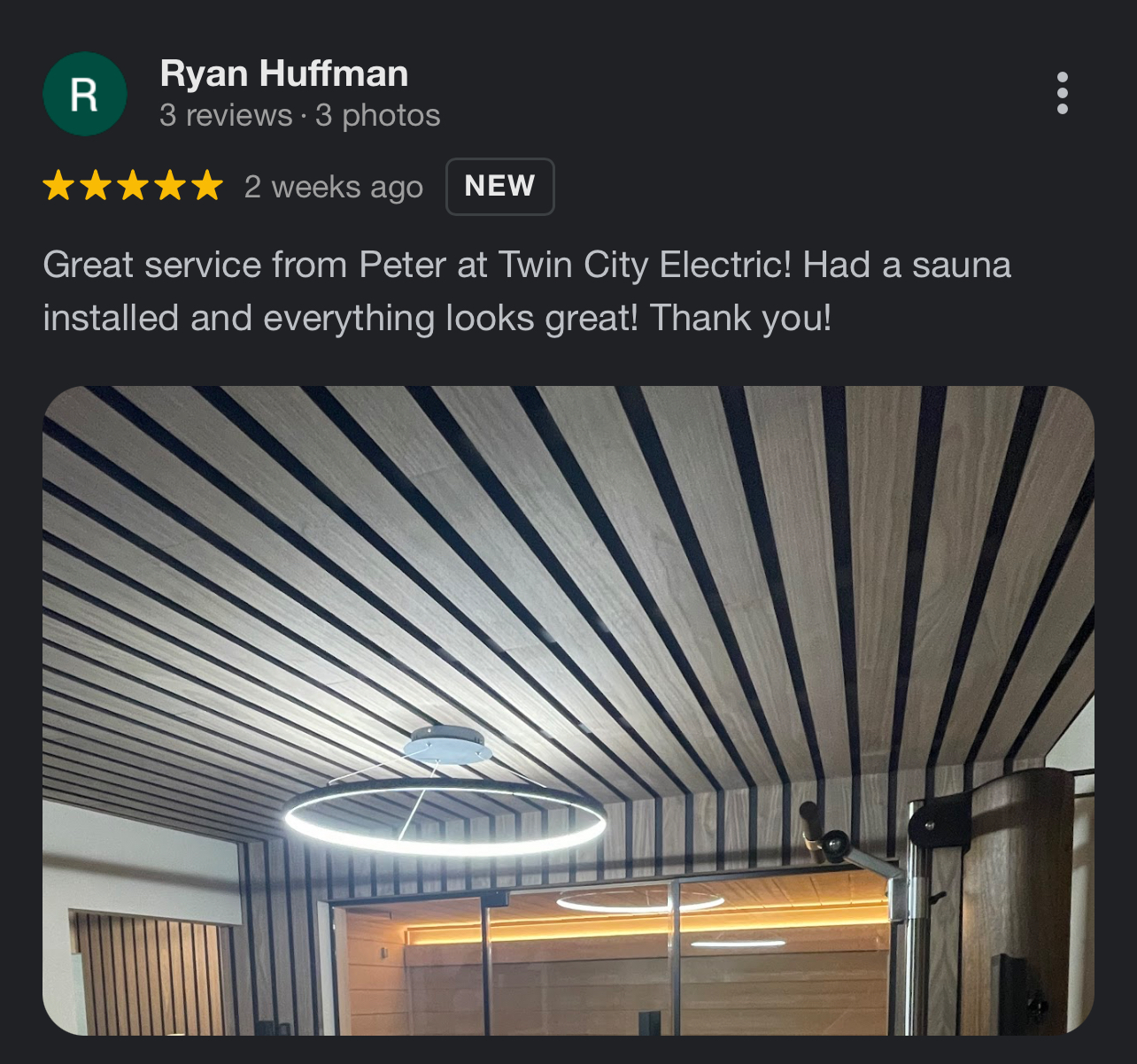
Task: Select the third gold rating star
Action: coord(133,186)
